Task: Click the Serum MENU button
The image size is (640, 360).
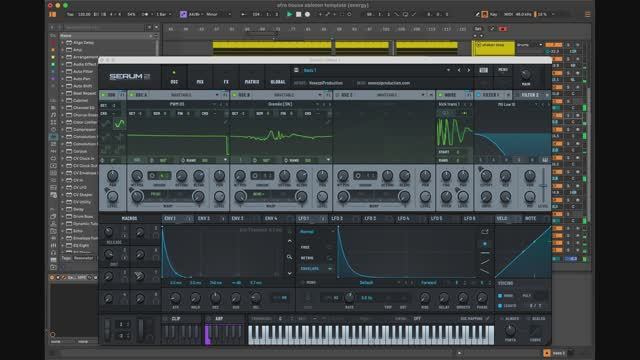Action: 503,70
